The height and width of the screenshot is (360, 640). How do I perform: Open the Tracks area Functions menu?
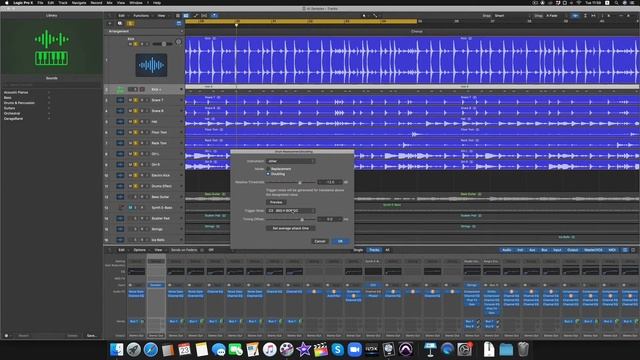(x=141, y=16)
